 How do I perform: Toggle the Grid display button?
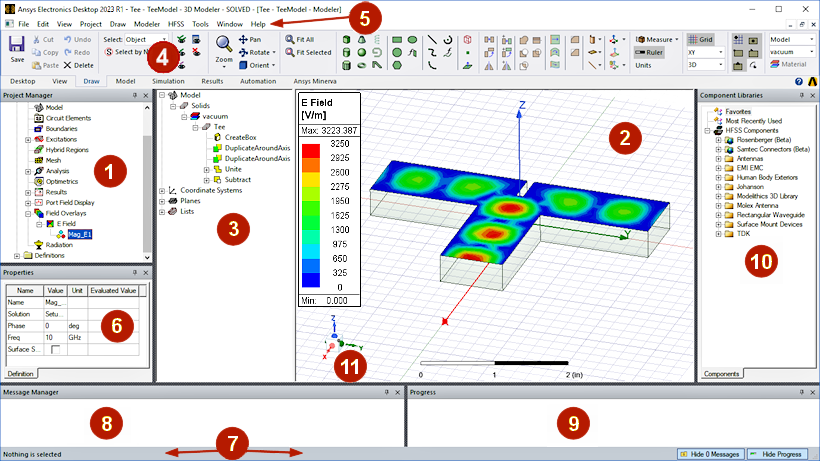(x=701, y=39)
